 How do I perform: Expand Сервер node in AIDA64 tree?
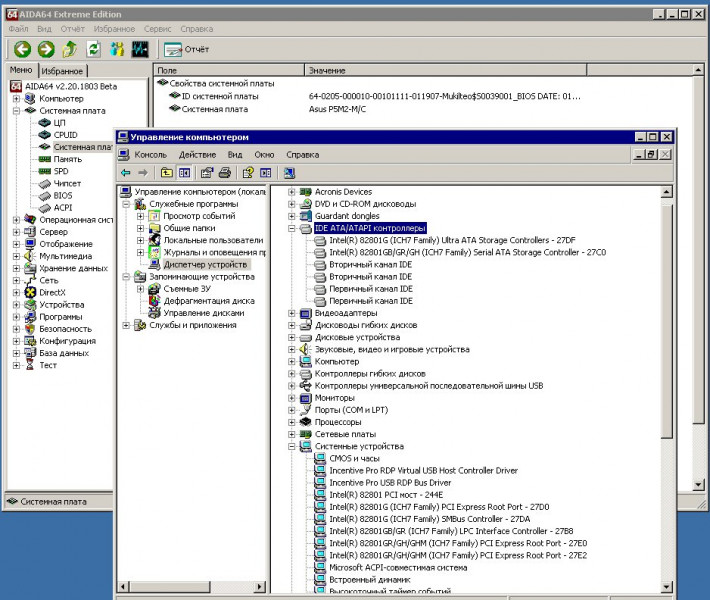pos(16,232)
